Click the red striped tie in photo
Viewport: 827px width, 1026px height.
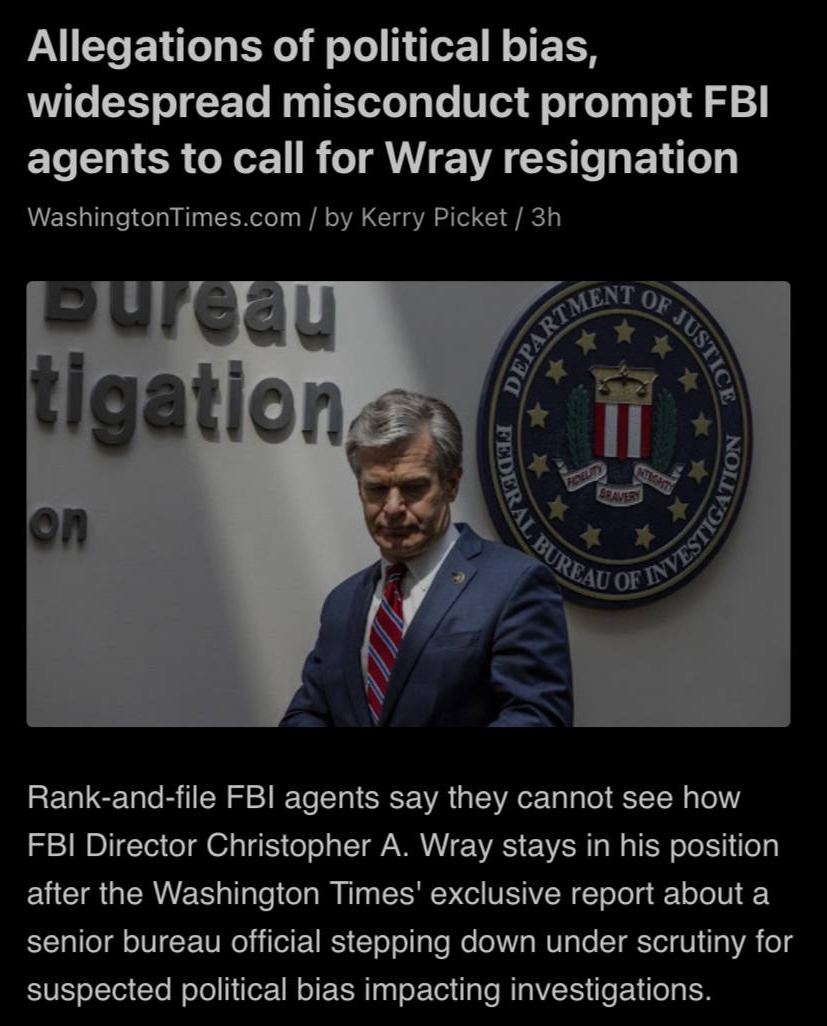[x=385, y=641]
